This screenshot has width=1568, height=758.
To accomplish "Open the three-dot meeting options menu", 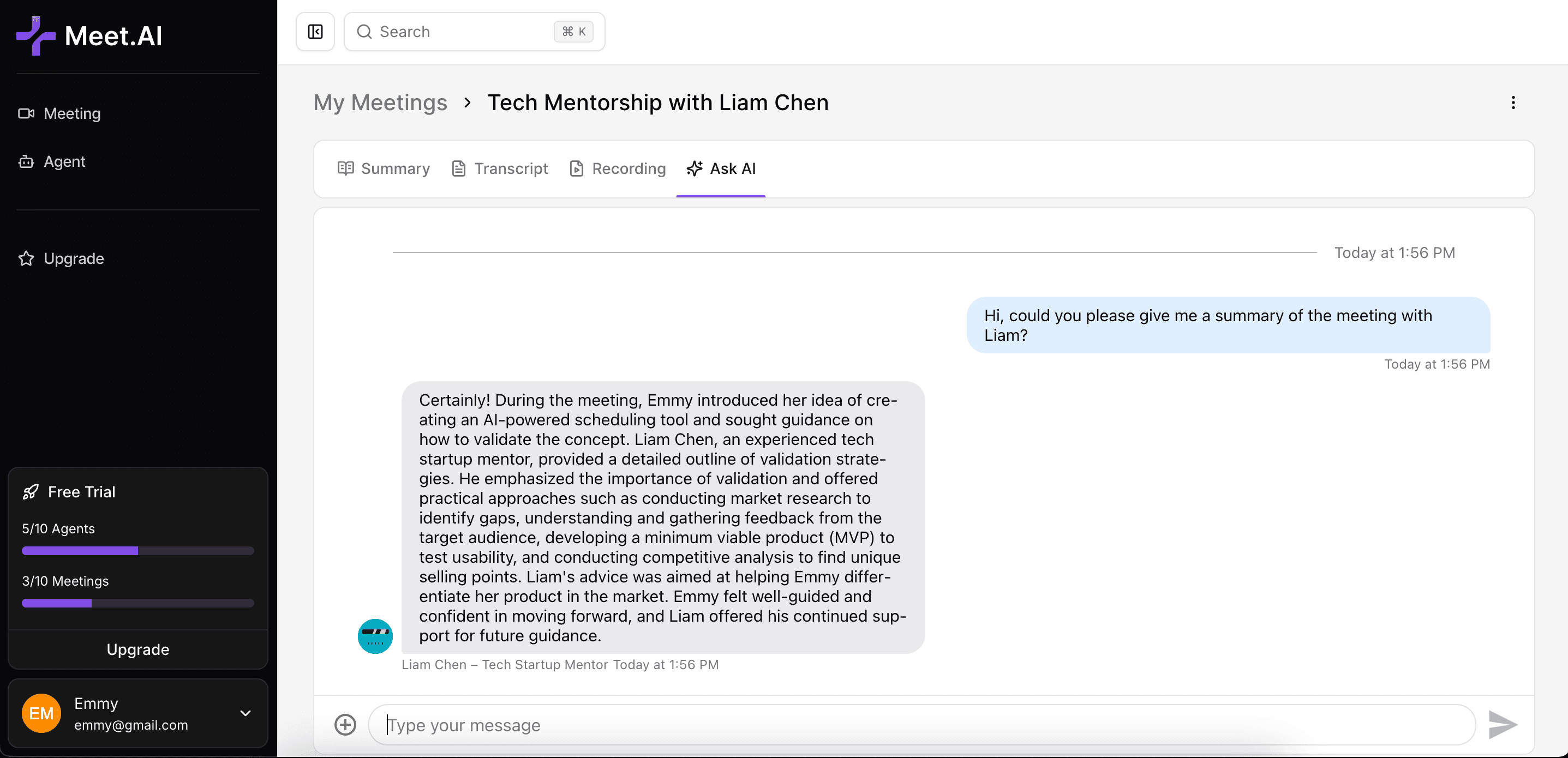I will 1512,103.
